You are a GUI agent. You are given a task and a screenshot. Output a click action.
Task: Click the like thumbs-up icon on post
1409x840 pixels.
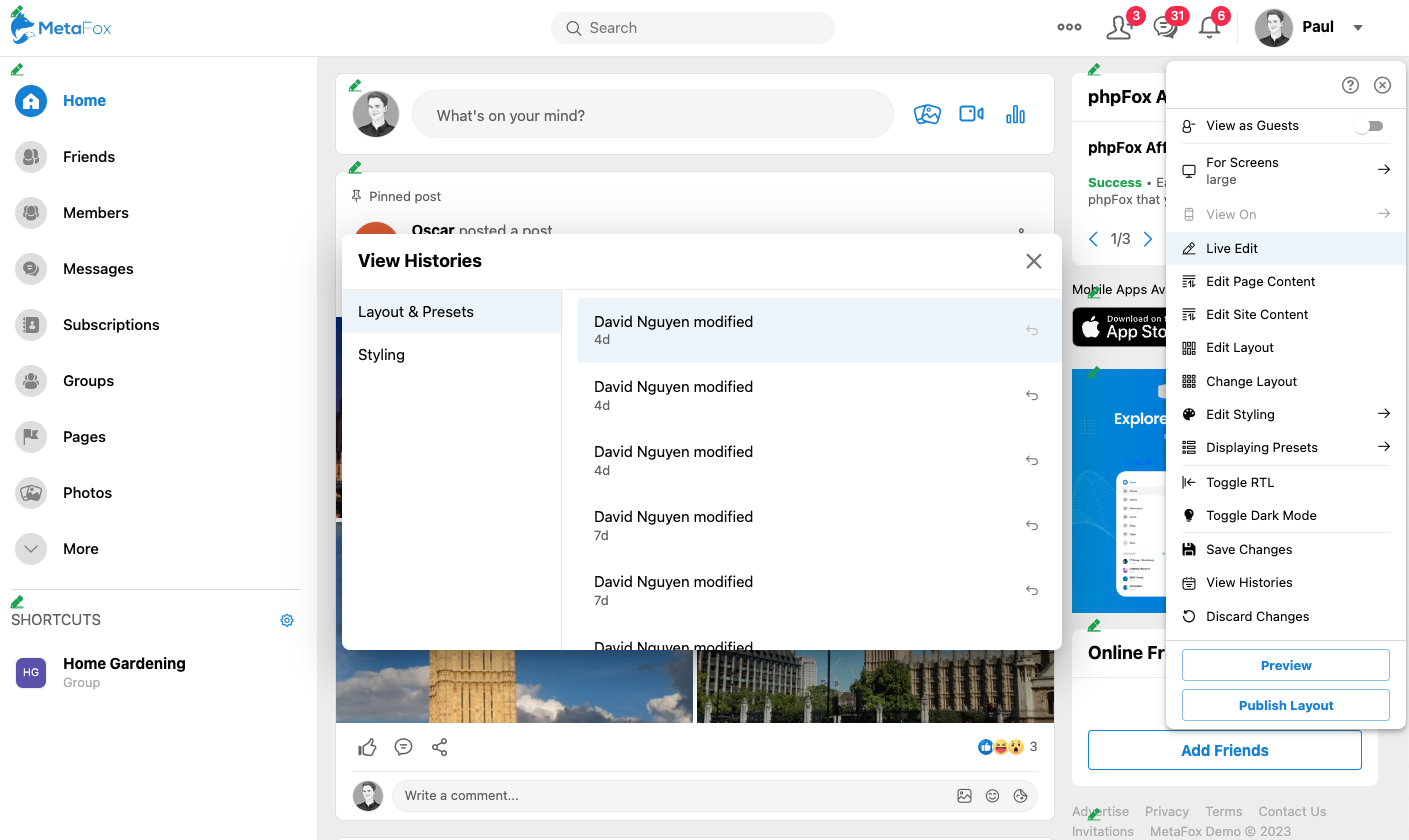(367, 747)
